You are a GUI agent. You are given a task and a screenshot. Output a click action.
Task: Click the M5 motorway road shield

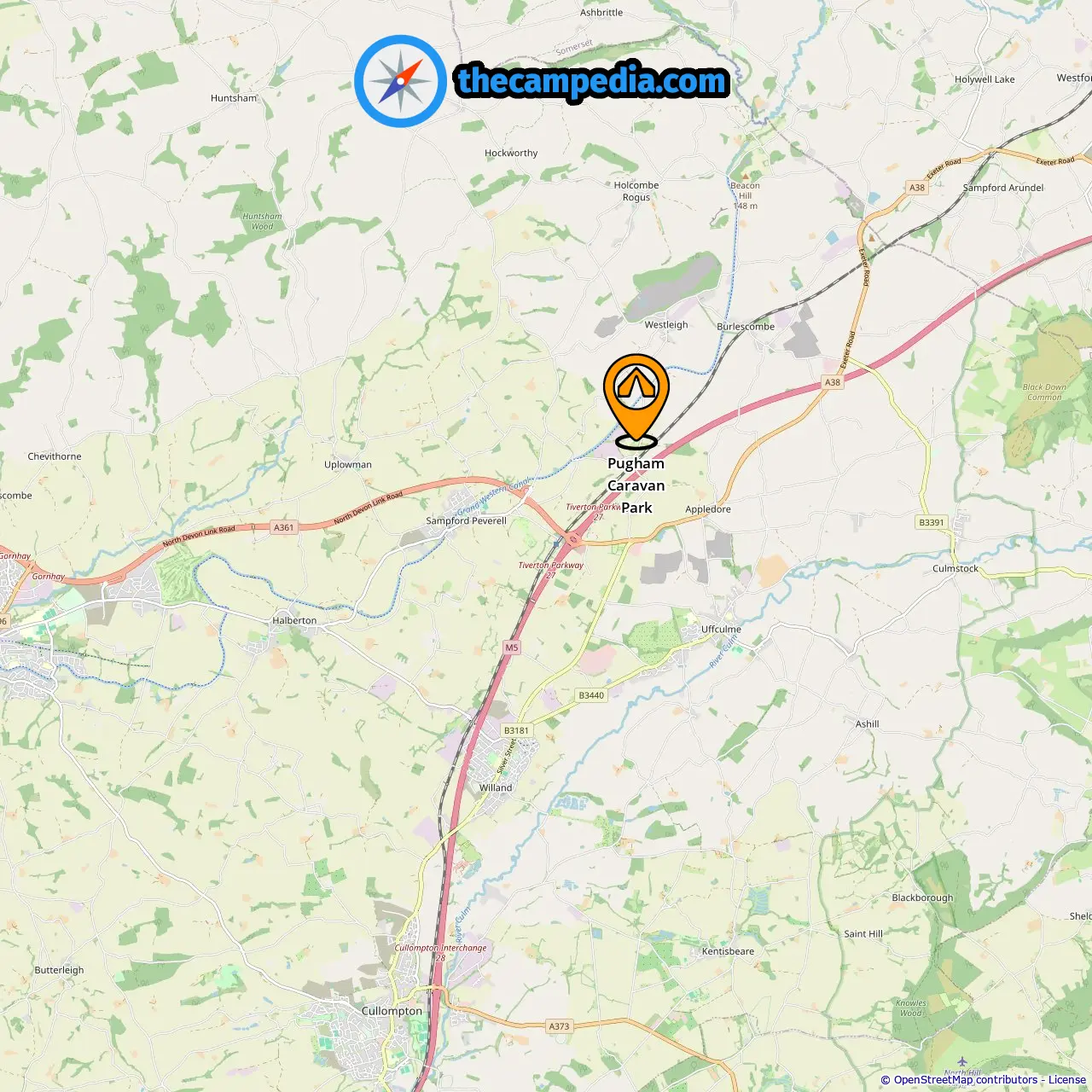click(x=512, y=648)
